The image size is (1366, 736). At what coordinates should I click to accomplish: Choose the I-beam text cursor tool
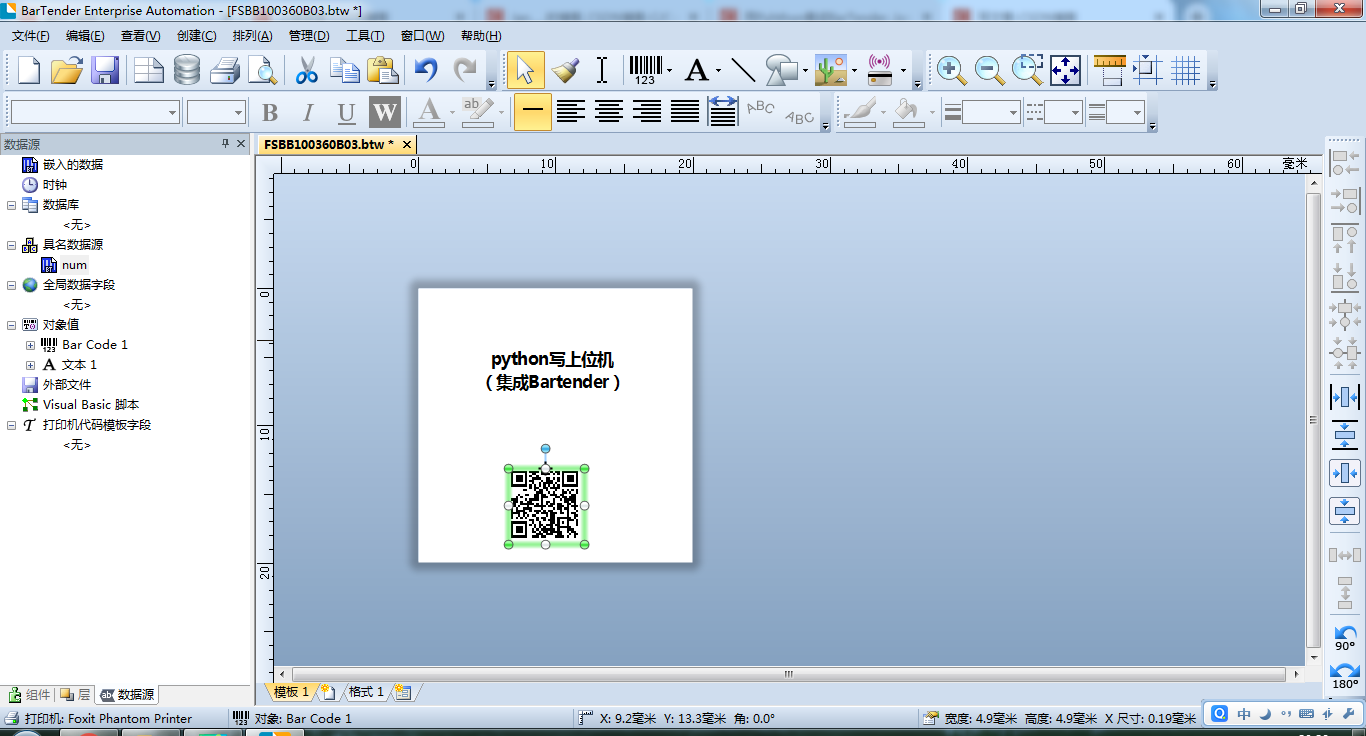coord(602,70)
